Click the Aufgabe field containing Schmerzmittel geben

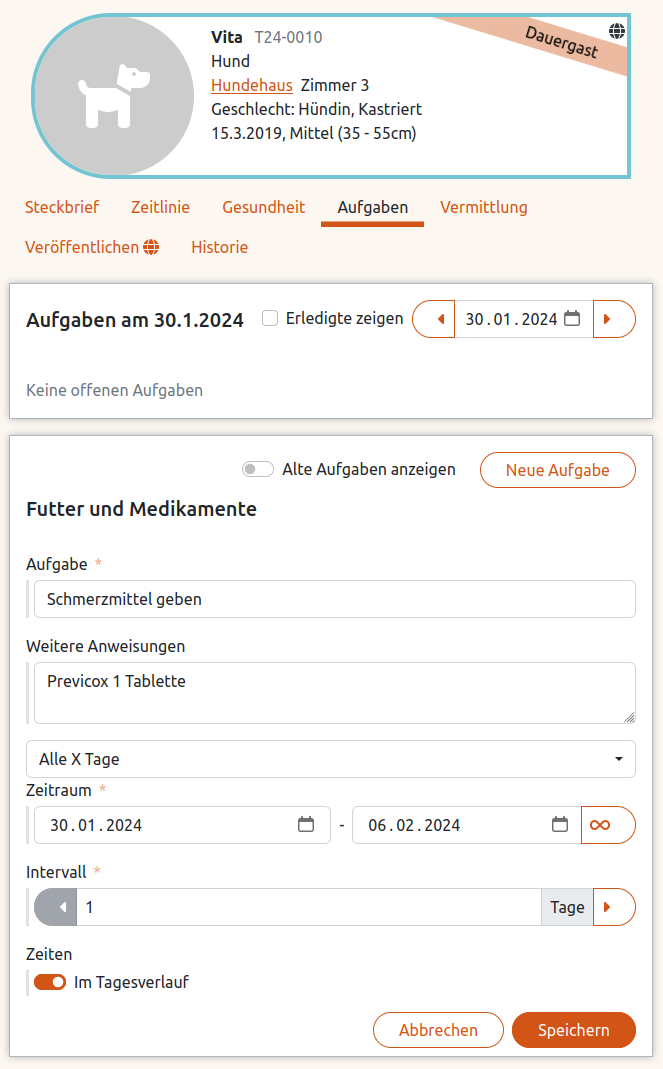pyautogui.click(x=330, y=598)
